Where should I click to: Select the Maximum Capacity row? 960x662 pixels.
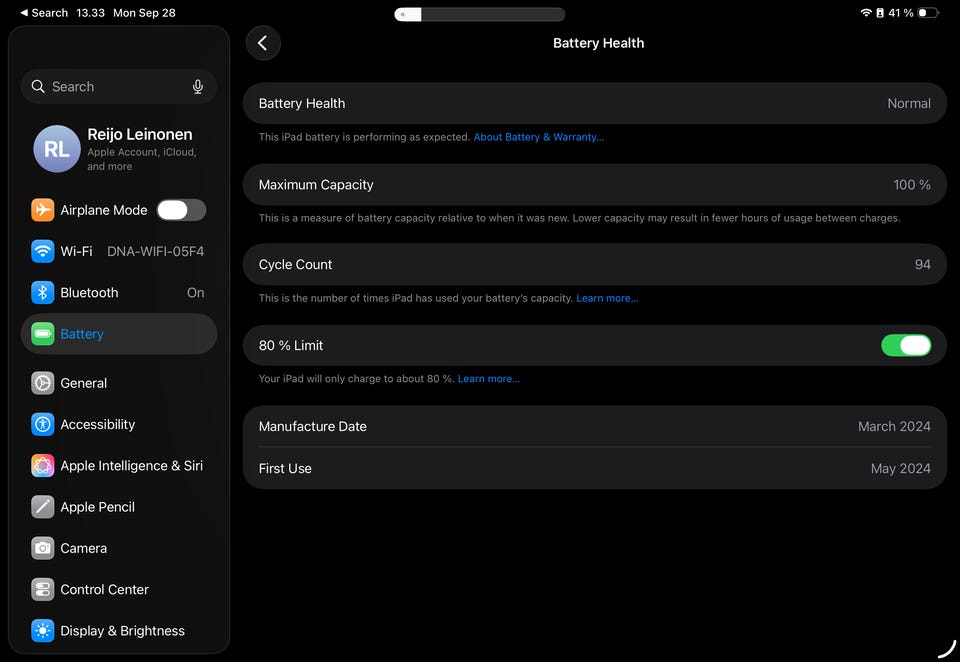coord(595,184)
